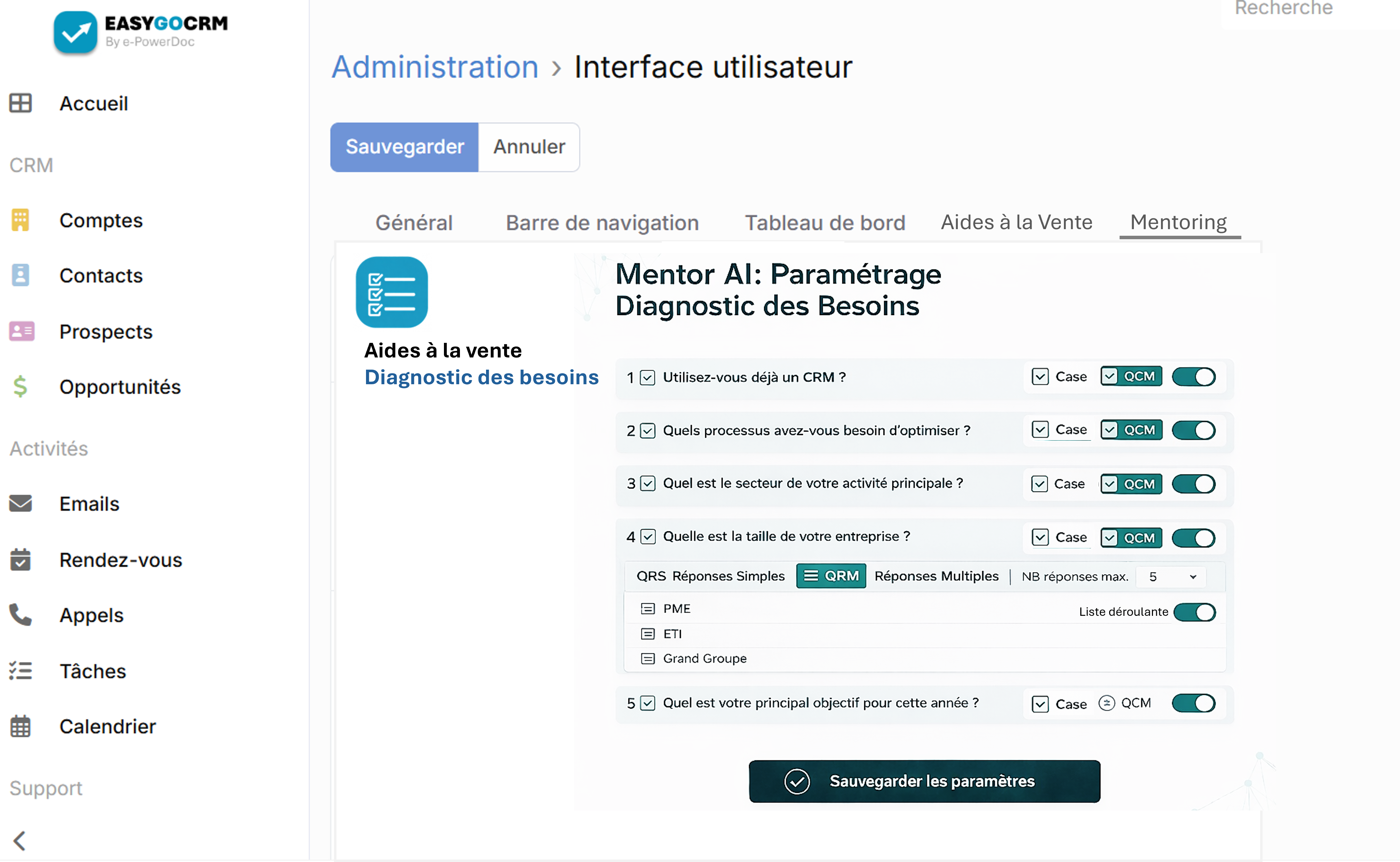Open the Tâches checklist icon
Screen dimensions: 1400x862
click(21, 670)
